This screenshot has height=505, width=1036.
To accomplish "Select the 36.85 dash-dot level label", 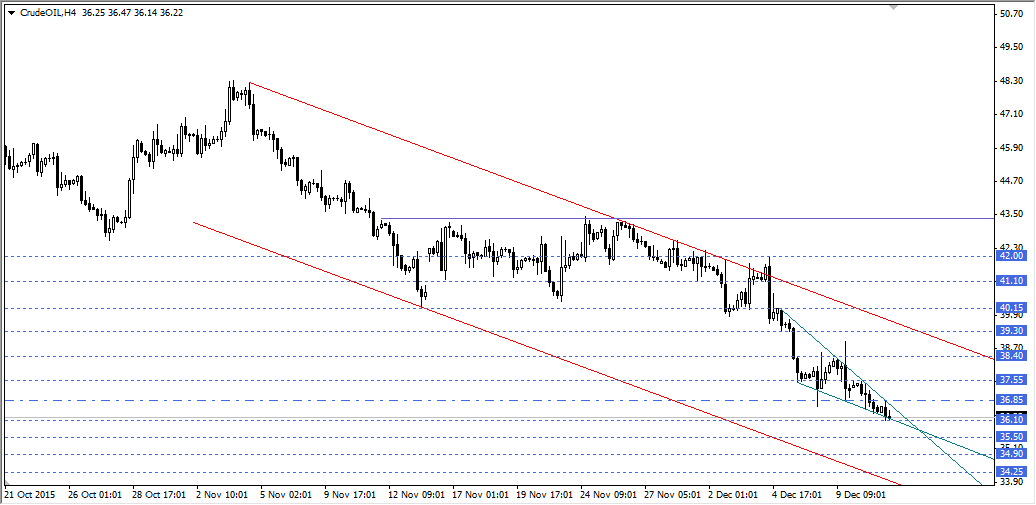I will tap(1010, 400).
